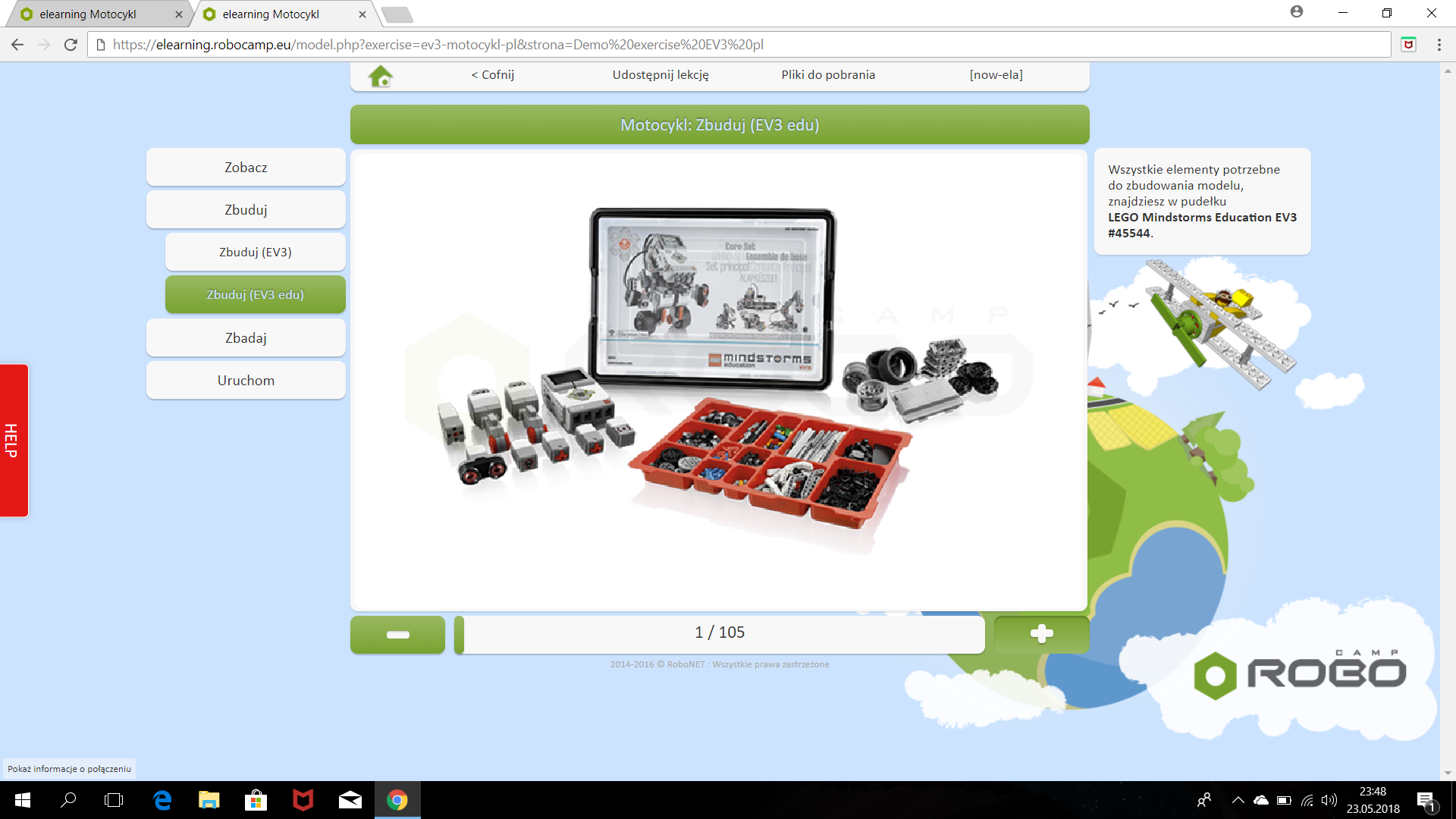Viewport: 1456px width, 819px height.
Task: Open Task View in taskbar
Action: pos(114,800)
